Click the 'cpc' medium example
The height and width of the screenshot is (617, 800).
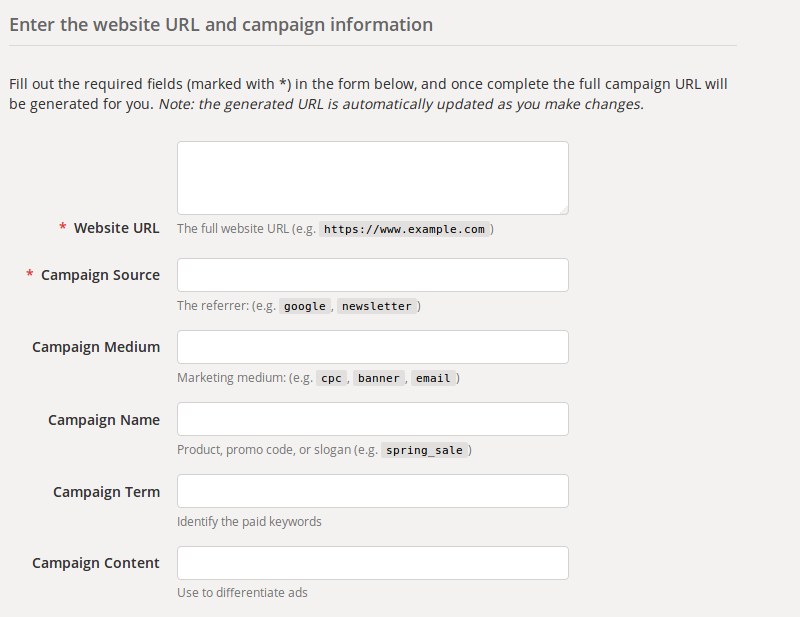coord(331,378)
